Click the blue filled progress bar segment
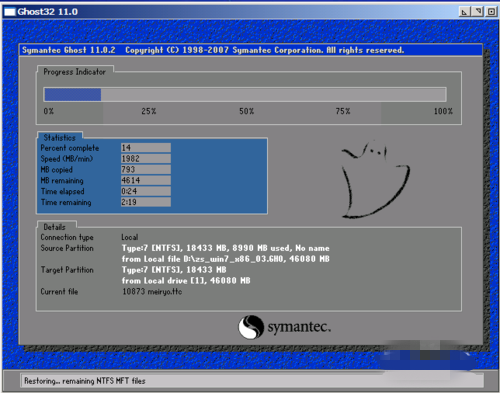 point(73,95)
